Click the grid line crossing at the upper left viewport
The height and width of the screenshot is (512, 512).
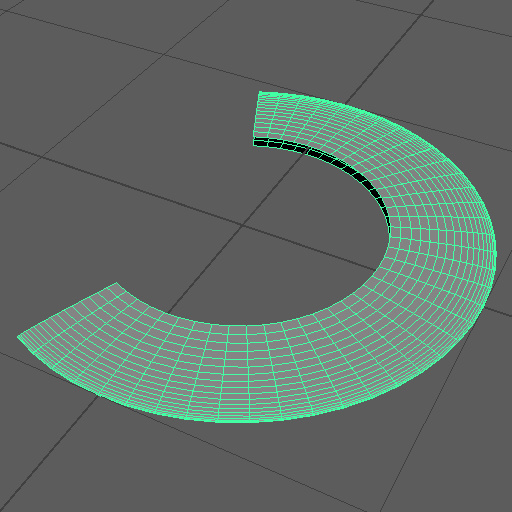click(x=163, y=54)
